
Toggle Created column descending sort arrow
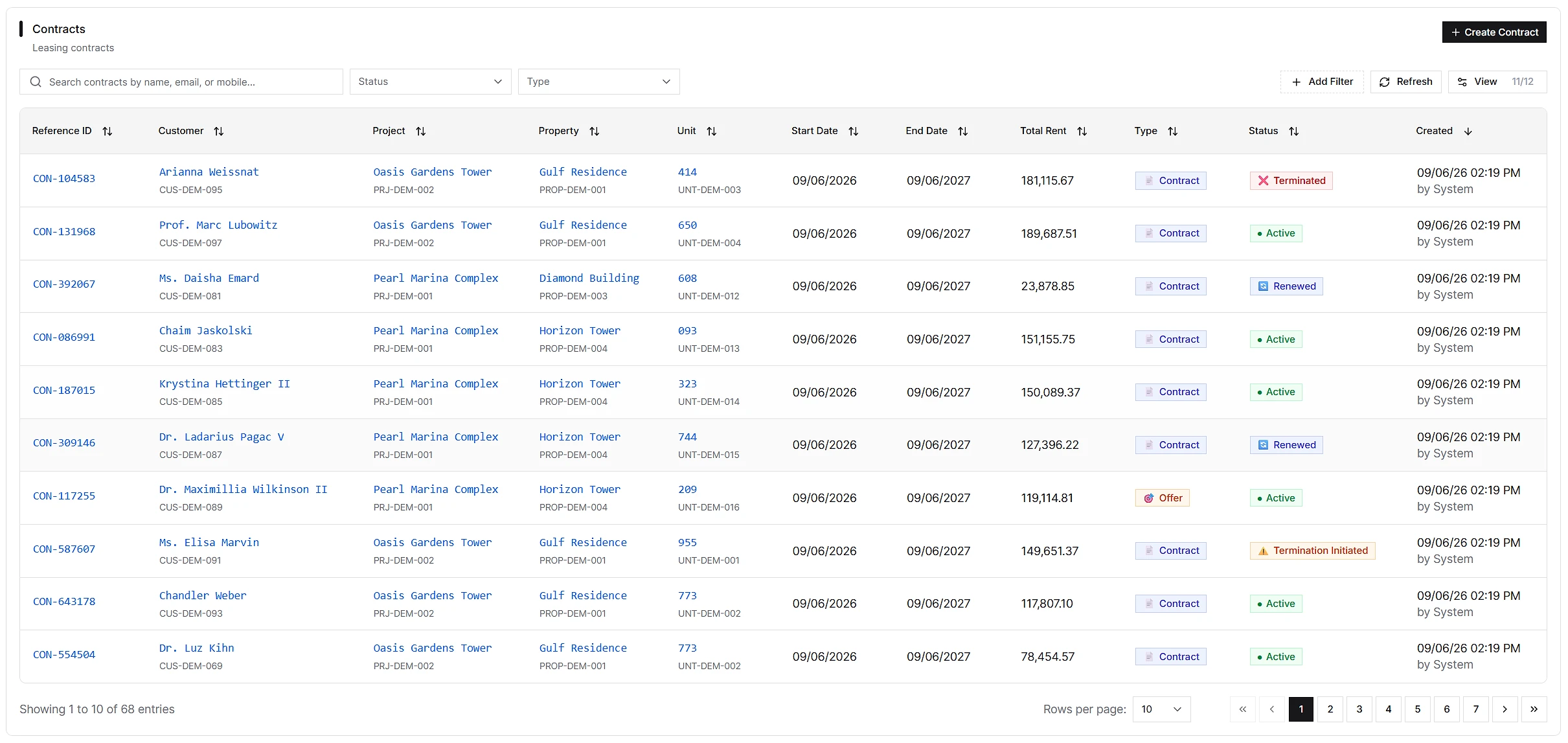(1468, 131)
